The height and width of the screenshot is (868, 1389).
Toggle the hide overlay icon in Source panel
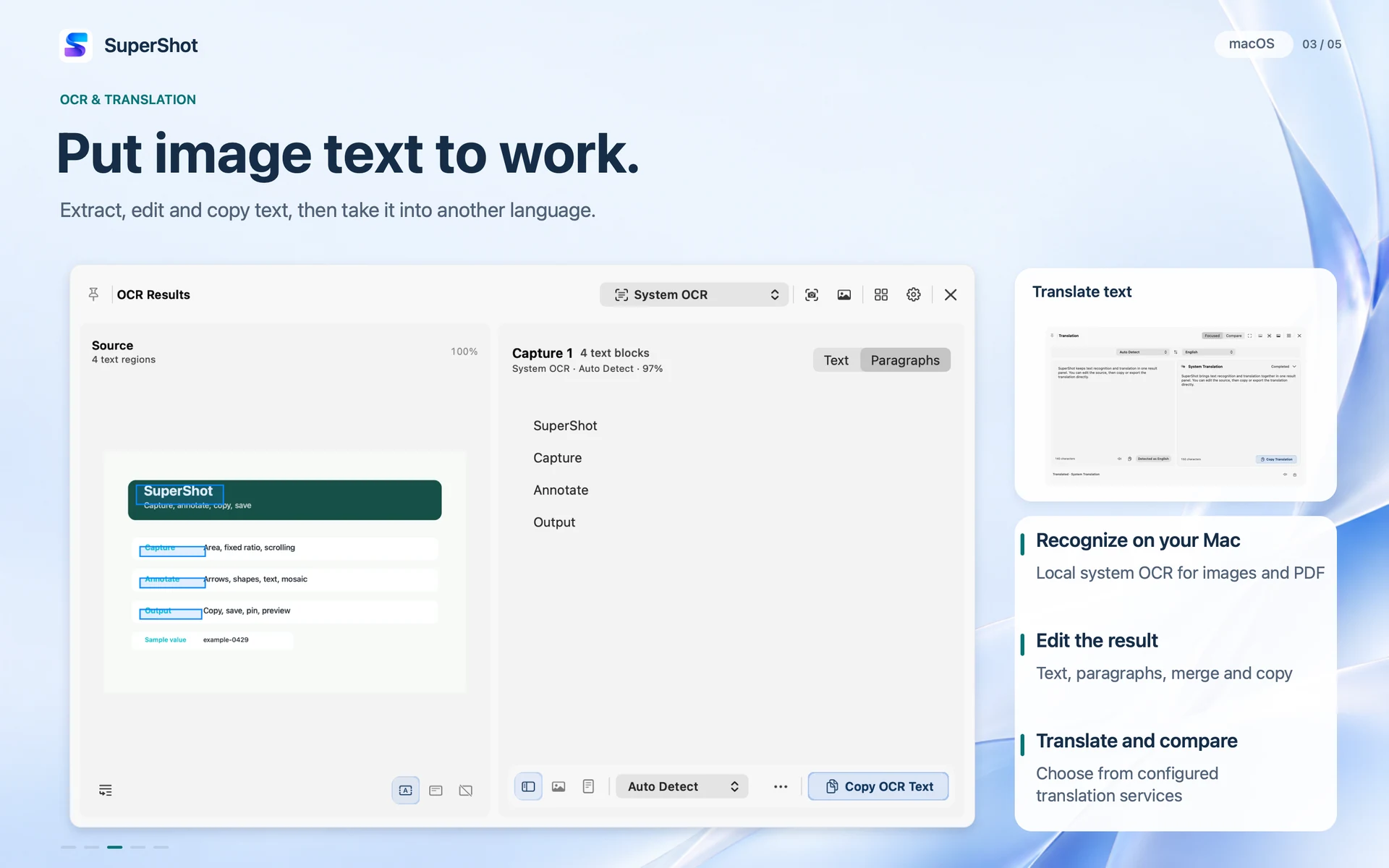point(466,790)
